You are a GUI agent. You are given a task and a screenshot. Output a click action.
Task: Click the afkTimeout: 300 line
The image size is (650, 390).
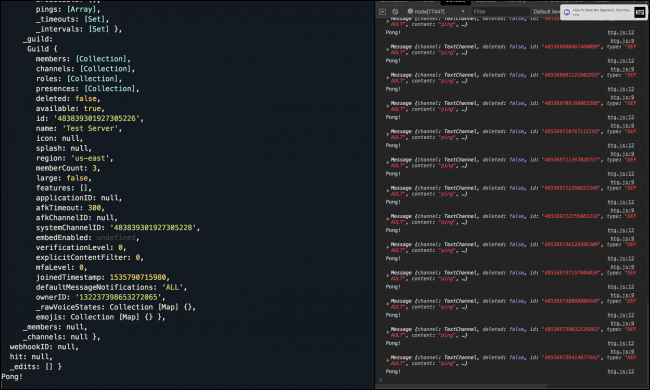pyautogui.click(x=70, y=208)
